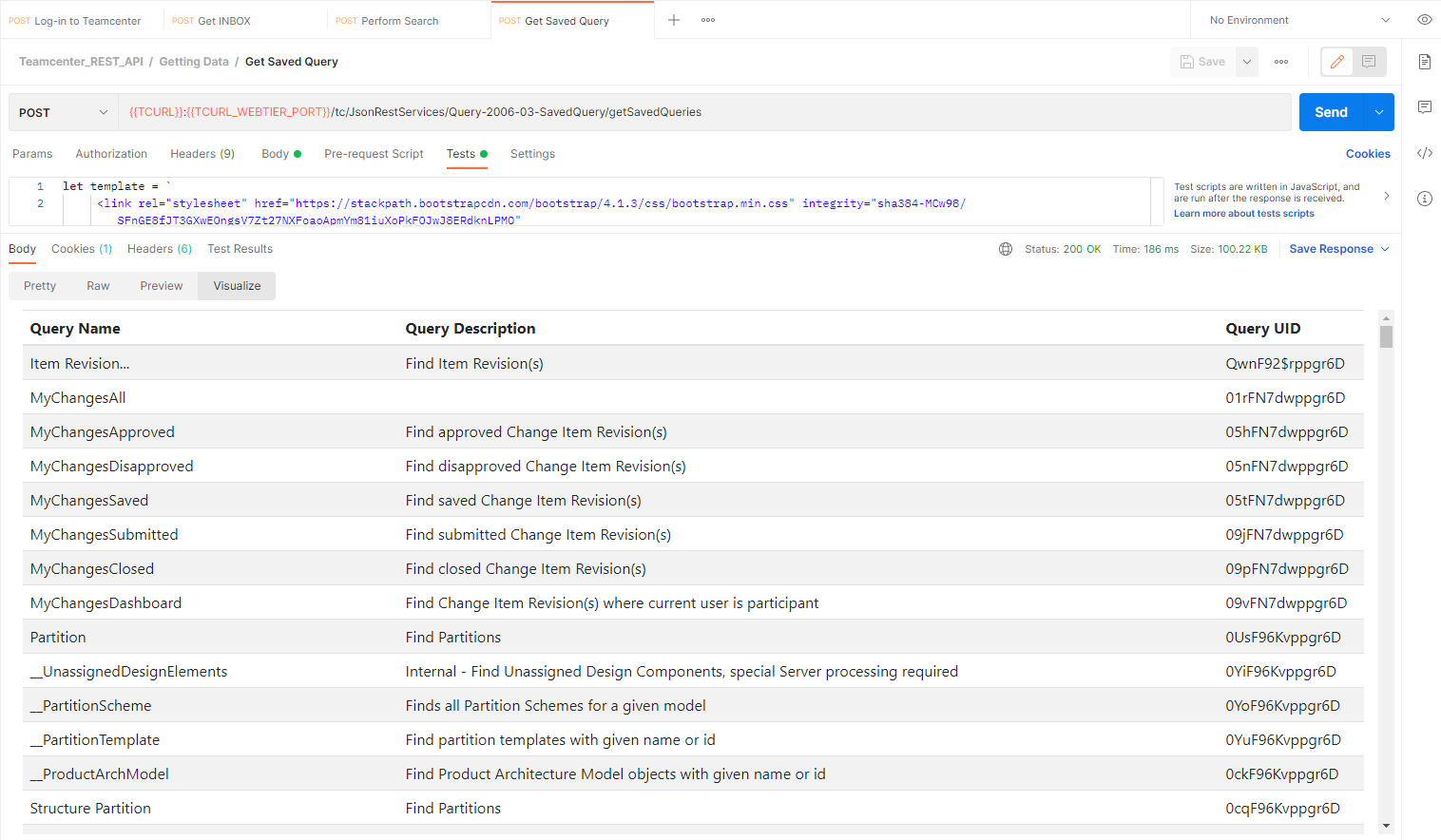Select MyChangesApproved query name
Viewport: 1441px width, 840px height.
103,432
